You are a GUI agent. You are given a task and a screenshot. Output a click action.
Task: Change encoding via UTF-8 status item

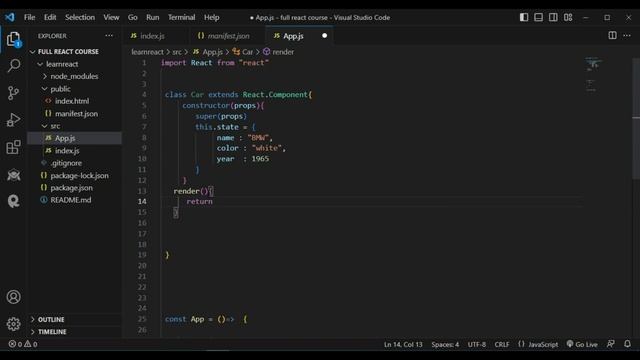pyautogui.click(x=476, y=344)
